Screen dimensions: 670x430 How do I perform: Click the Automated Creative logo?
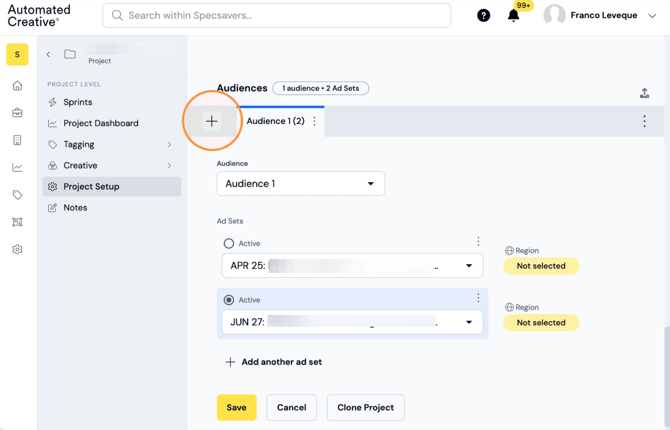pos(39,16)
